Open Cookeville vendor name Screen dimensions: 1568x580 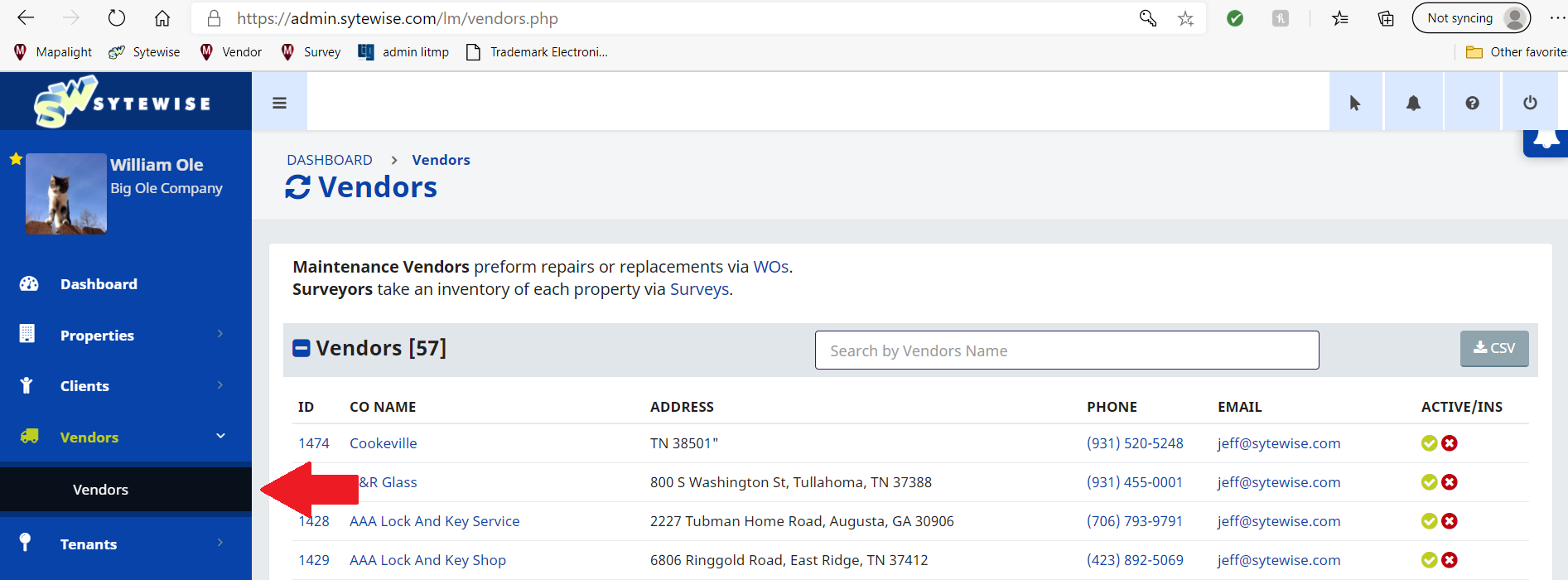pyautogui.click(x=384, y=443)
